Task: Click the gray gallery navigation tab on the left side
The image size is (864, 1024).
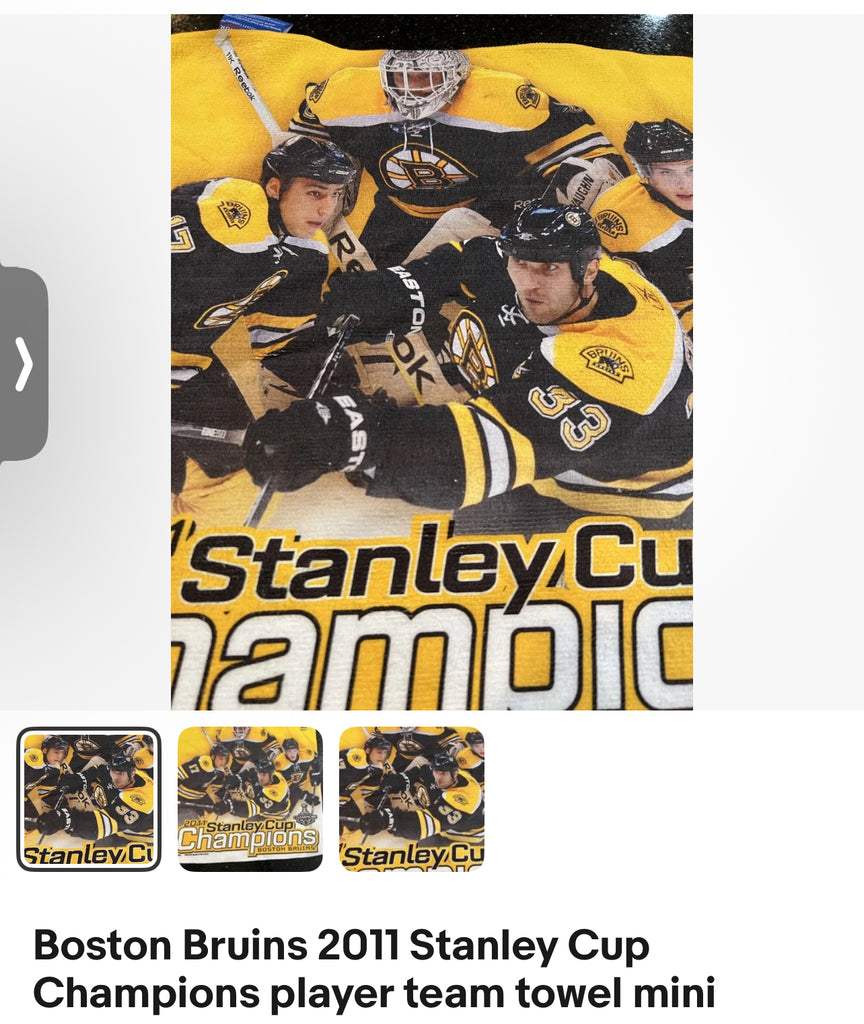Action: [x=24, y=364]
